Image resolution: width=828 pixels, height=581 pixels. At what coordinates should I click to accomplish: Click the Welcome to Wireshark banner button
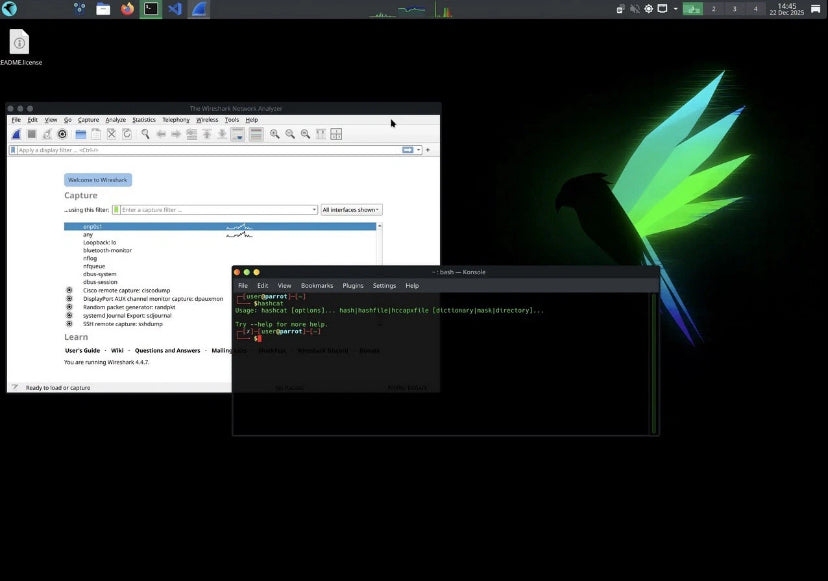98,180
